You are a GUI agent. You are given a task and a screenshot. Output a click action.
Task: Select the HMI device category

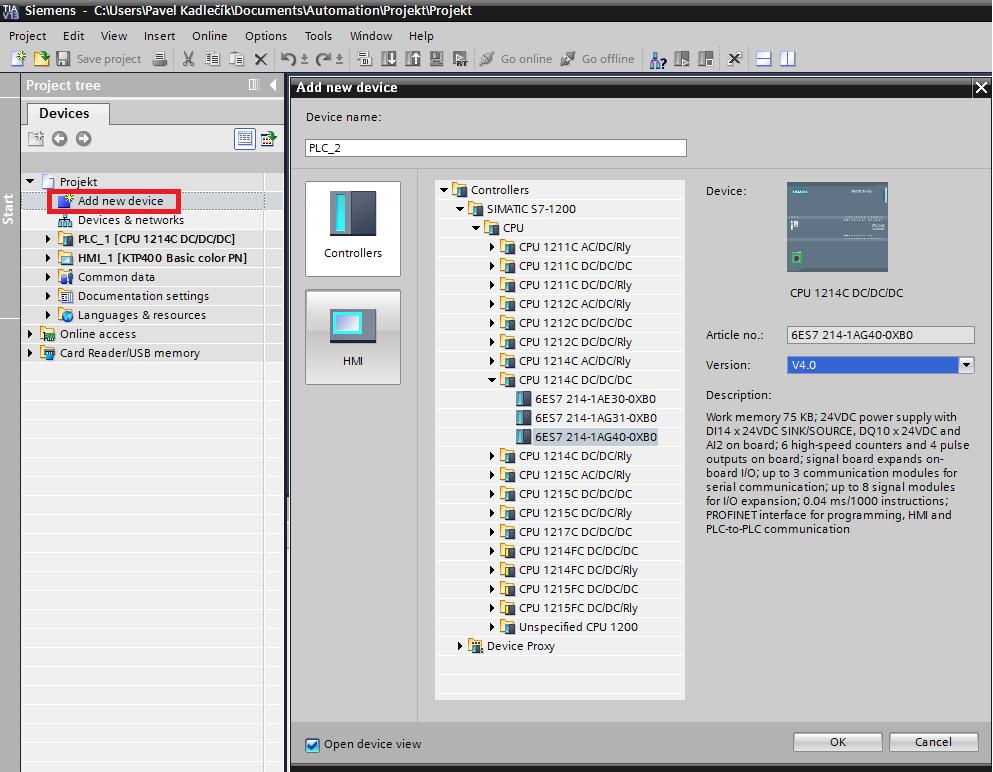[353, 337]
